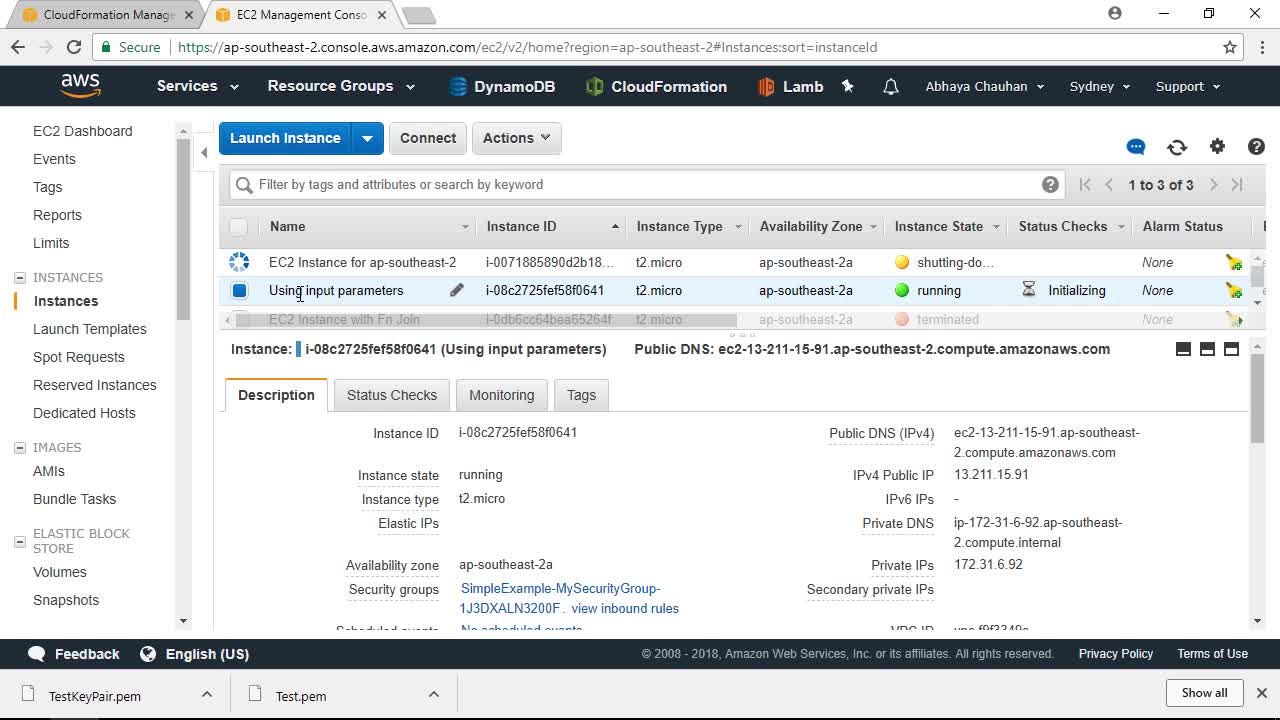Maximize the details pane layout icon
The image size is (1280, 720).
click(1231, 349)
